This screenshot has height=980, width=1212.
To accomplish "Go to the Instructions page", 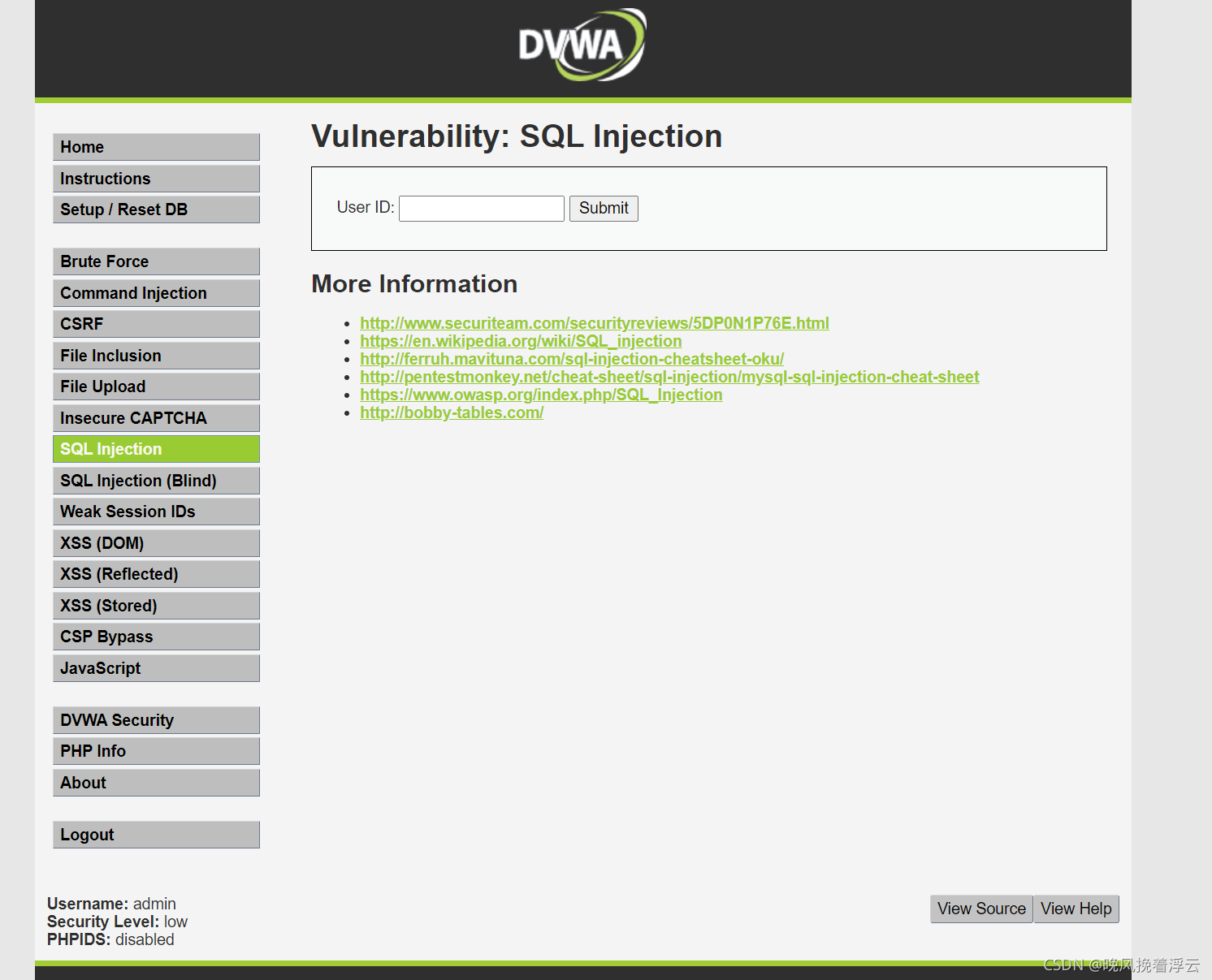I will (x=156, y=179).
